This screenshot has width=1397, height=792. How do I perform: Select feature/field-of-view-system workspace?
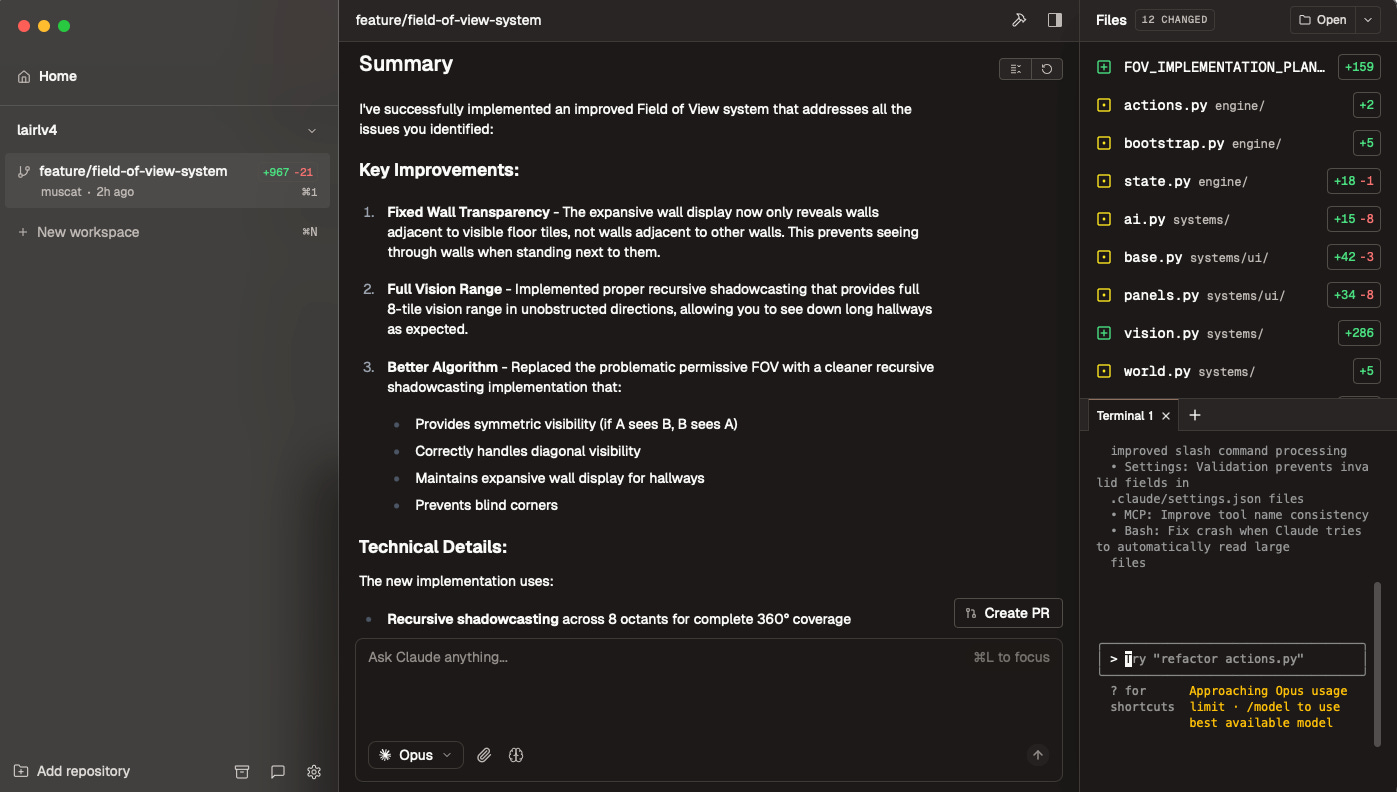tap(168, 180)
